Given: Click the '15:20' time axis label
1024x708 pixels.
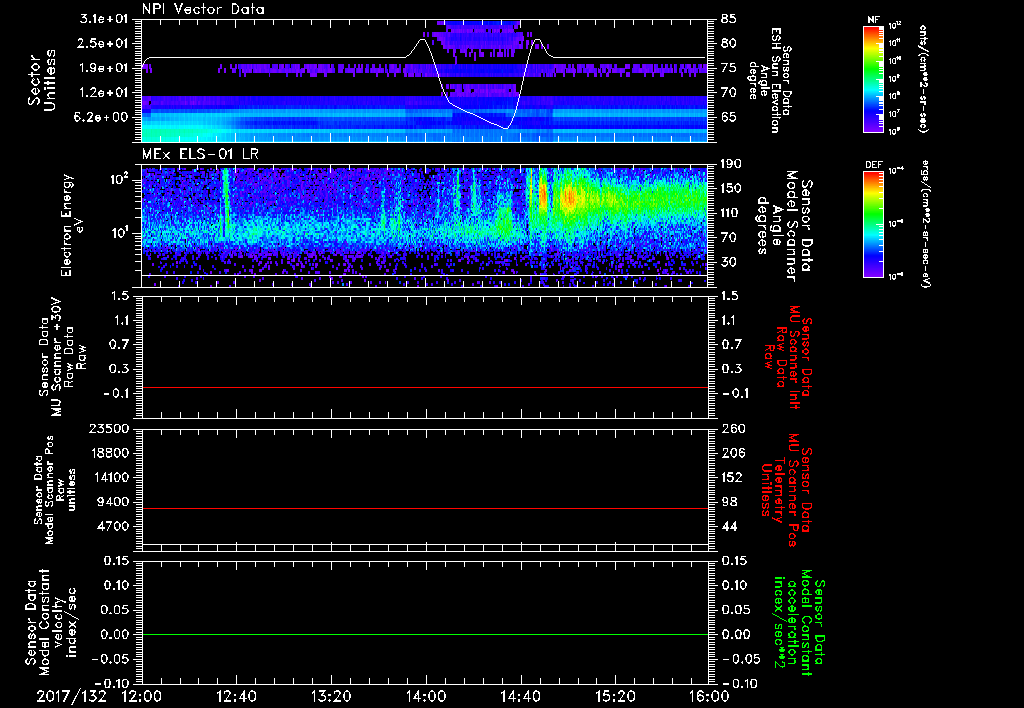Looking at the screenshot, I should 615,696.
